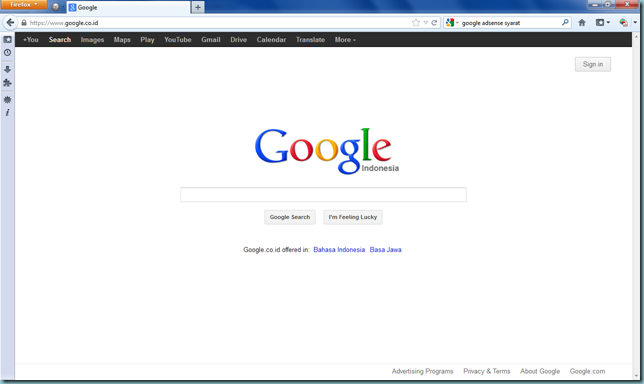Click the Sign in button
This screenshot has height=384, width=644.
(x=593, y=64)
